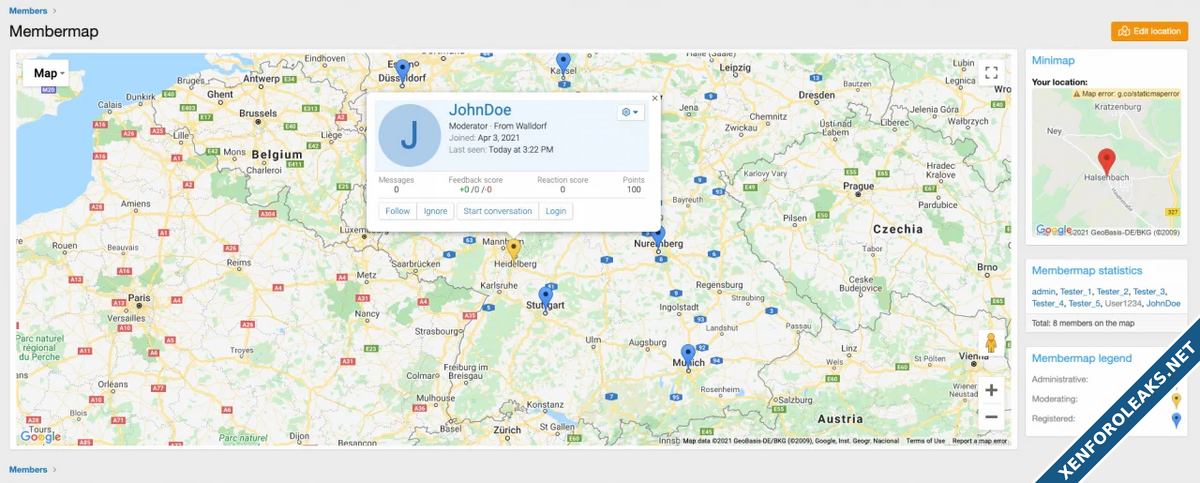1200x483 pixels.
Task: Zoom out with the minus button
Action: coord(991,416)
